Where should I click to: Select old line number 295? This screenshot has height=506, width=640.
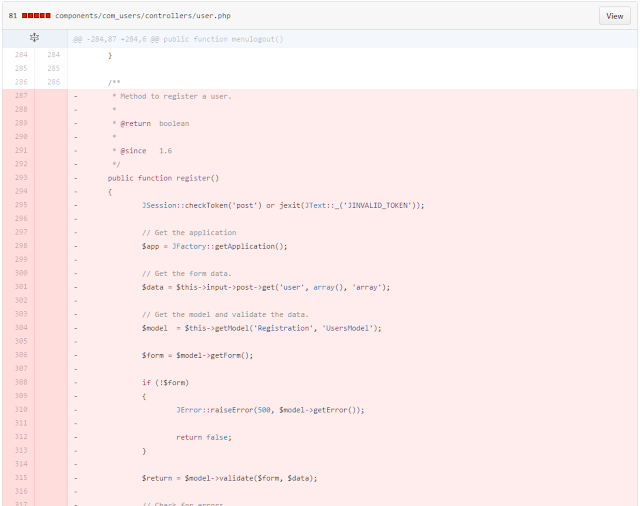point(21,205)
